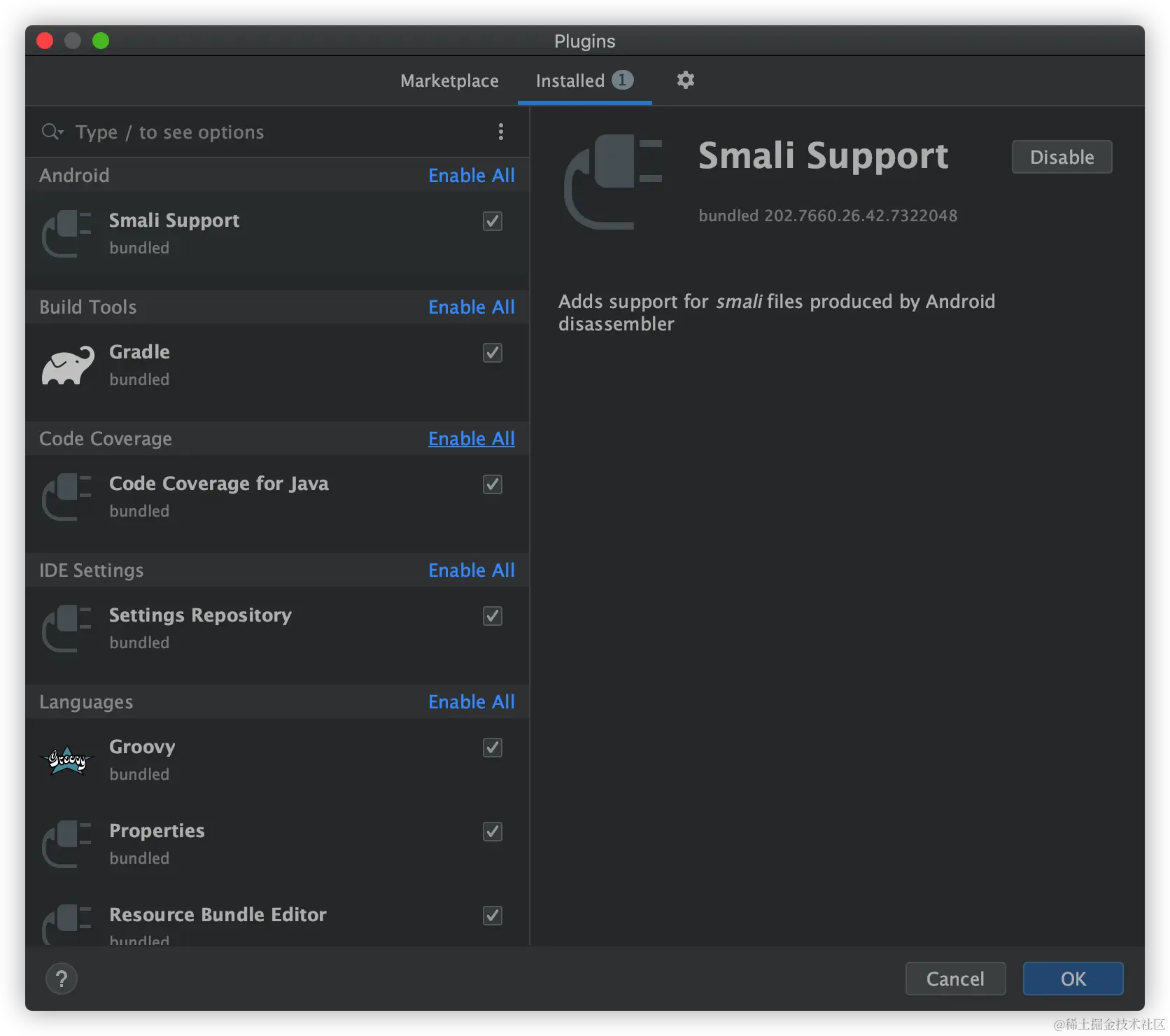The height and width of the screenshot is (1036, 1170).
Task: Click Enable All in the Code Coverage section
Action: pos(471,438)
